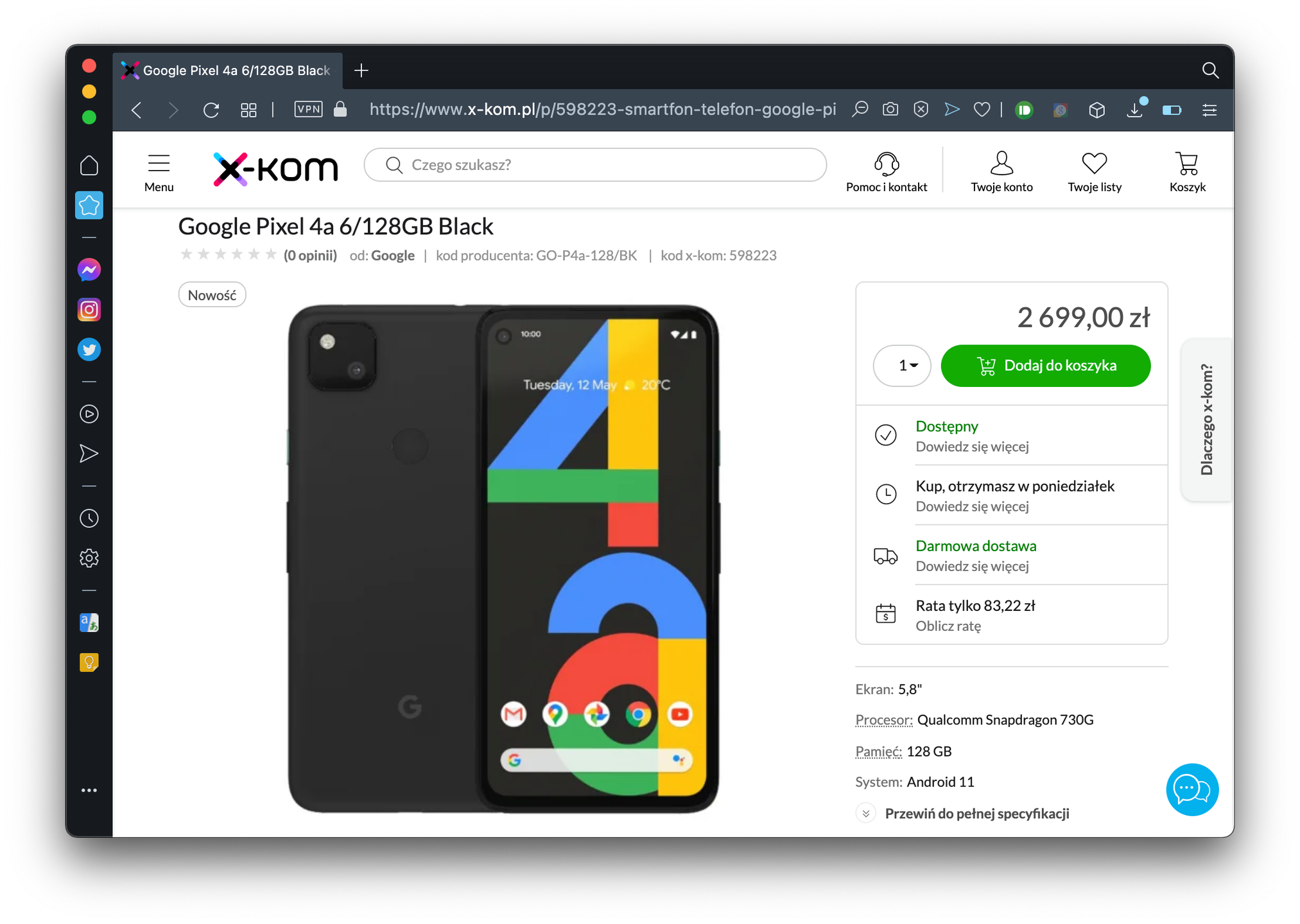Select the Google Pixel 4a tab
Screen dimensions: 1300x924
pos(228,71)
